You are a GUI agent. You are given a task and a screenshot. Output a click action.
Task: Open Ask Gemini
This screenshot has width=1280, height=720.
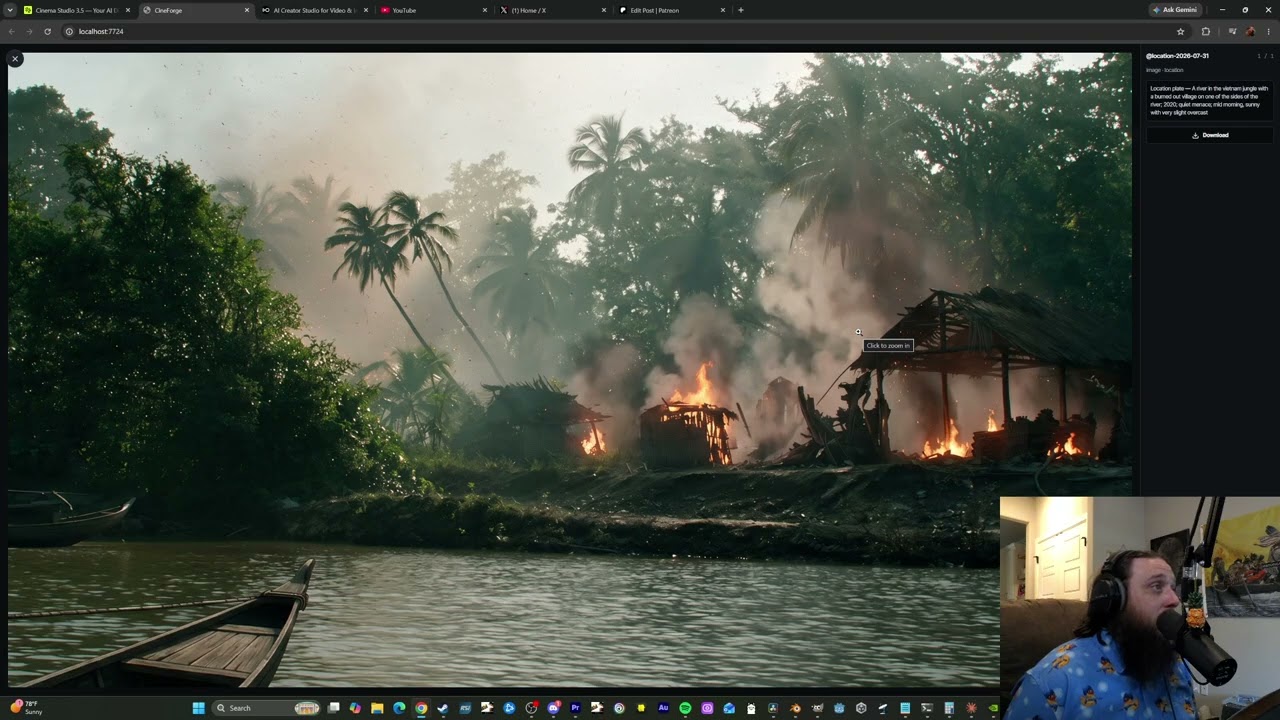[x=1175, y=10]
